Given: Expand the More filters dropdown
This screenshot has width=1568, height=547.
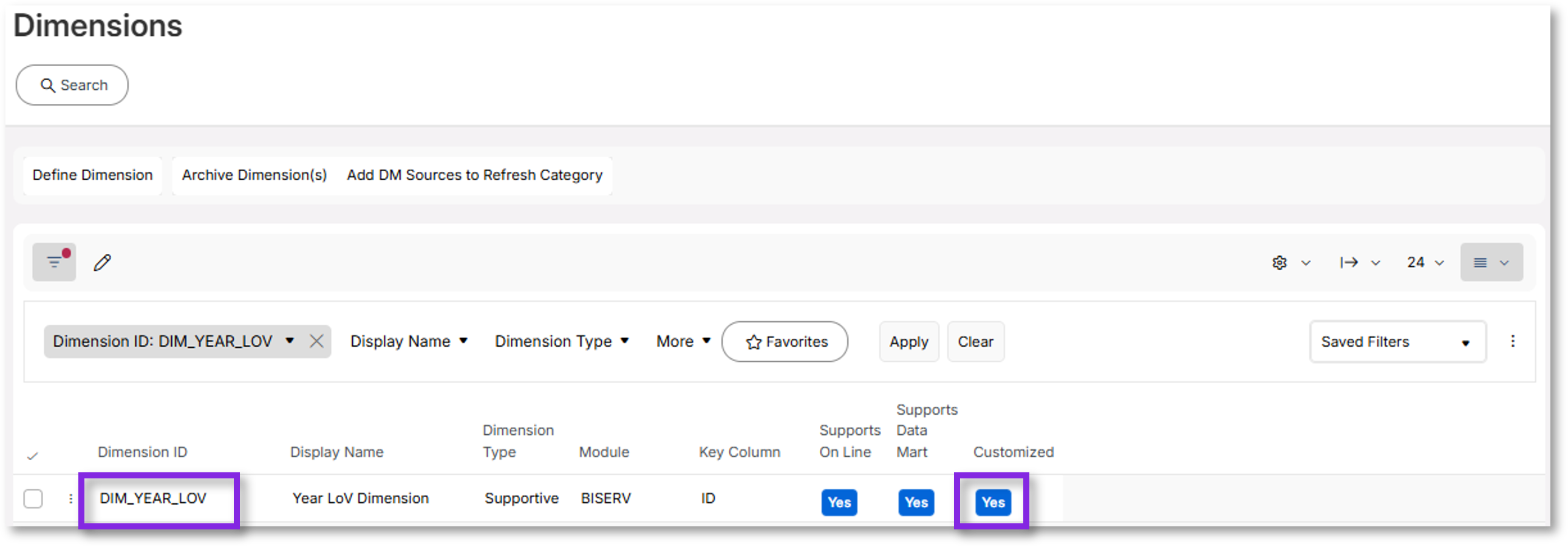Looking at the screenshot, I should [684, 342].
